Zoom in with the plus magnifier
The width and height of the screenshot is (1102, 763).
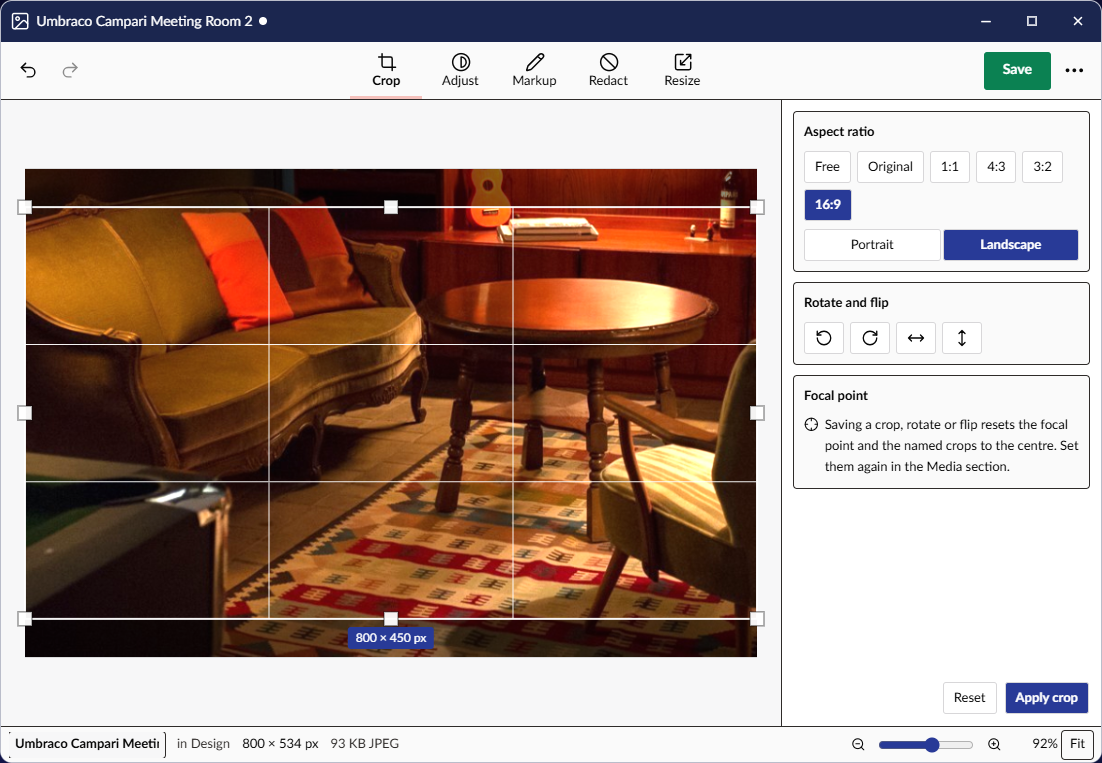pos(994,744)
